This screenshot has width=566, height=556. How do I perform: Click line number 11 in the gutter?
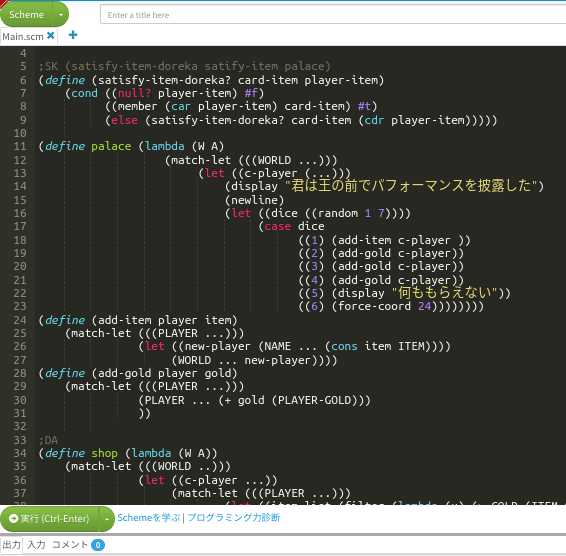point(20,146)
